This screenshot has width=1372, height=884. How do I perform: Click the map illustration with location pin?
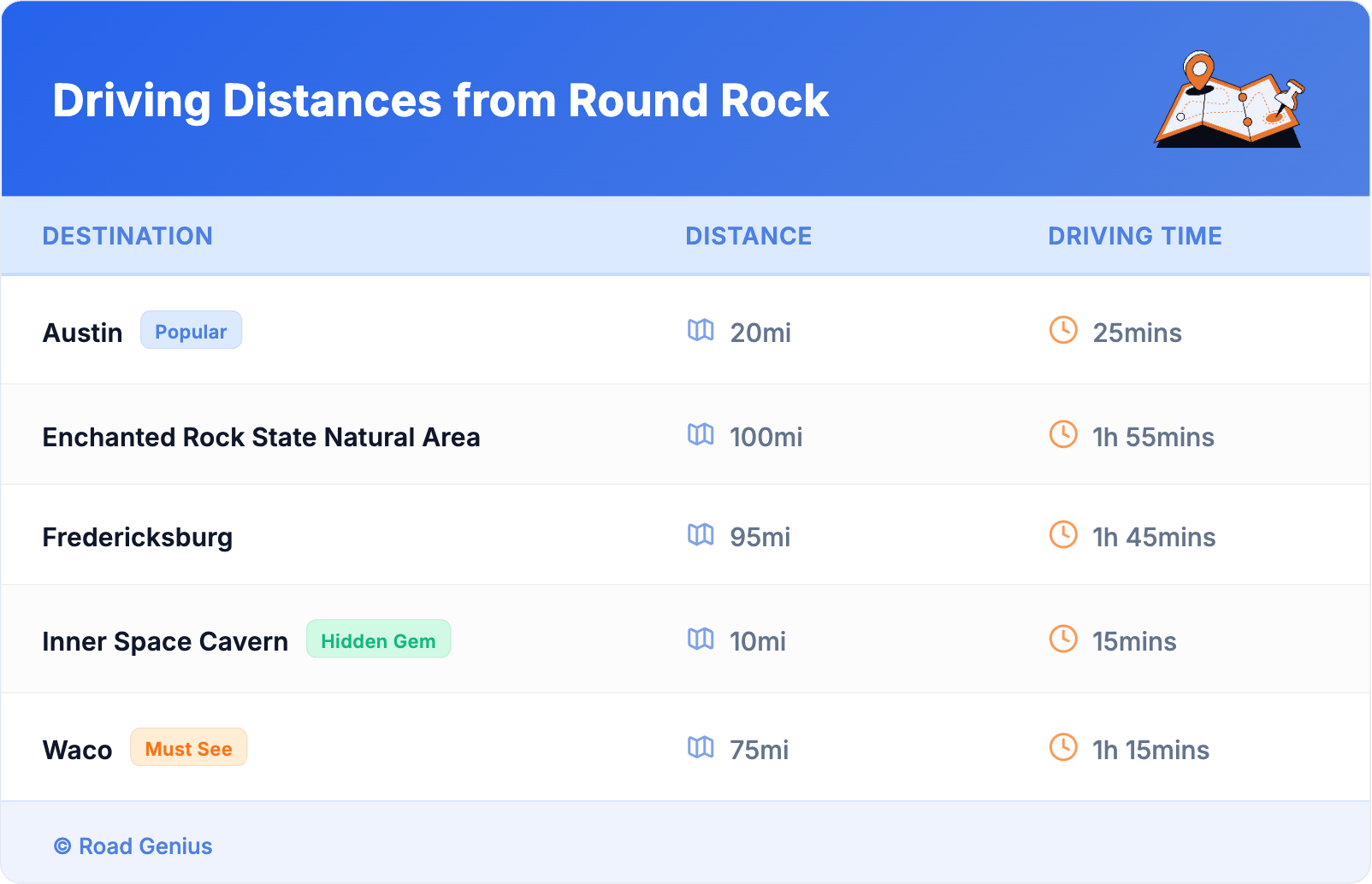click(x=1228, y=101)
